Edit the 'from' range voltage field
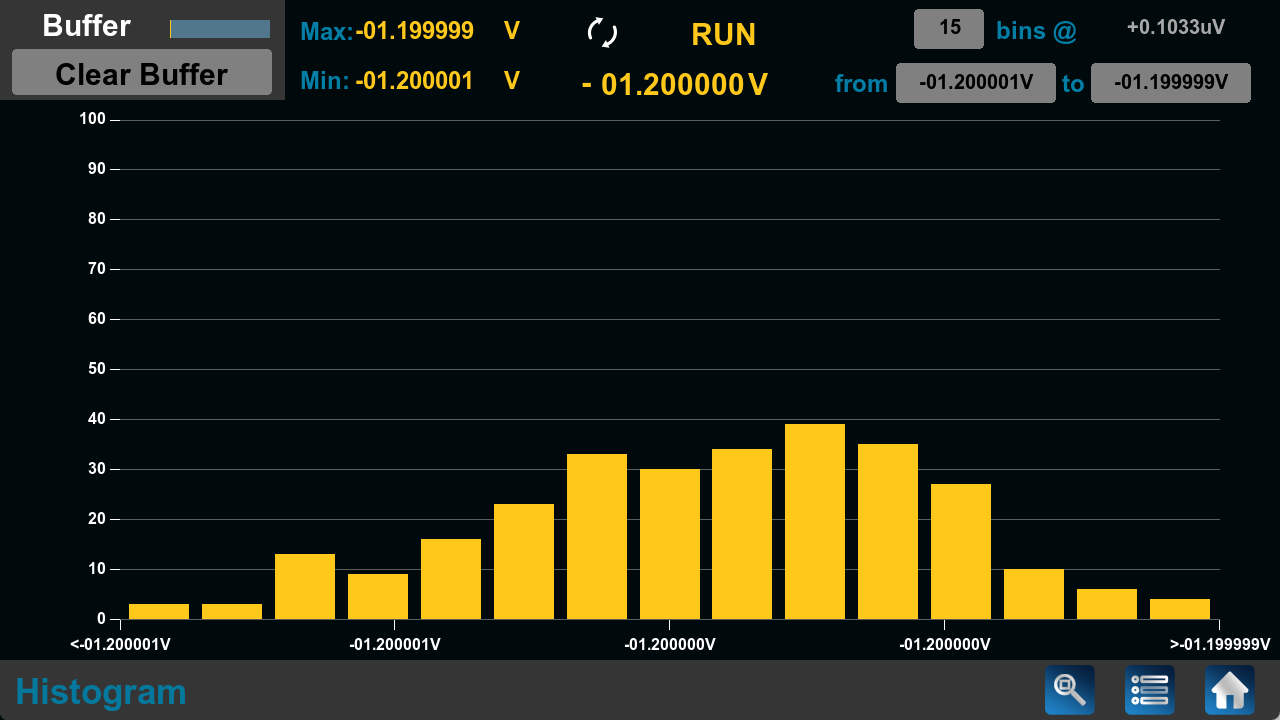The width and height of the screenshot is (1280, 720). (975, 83)
